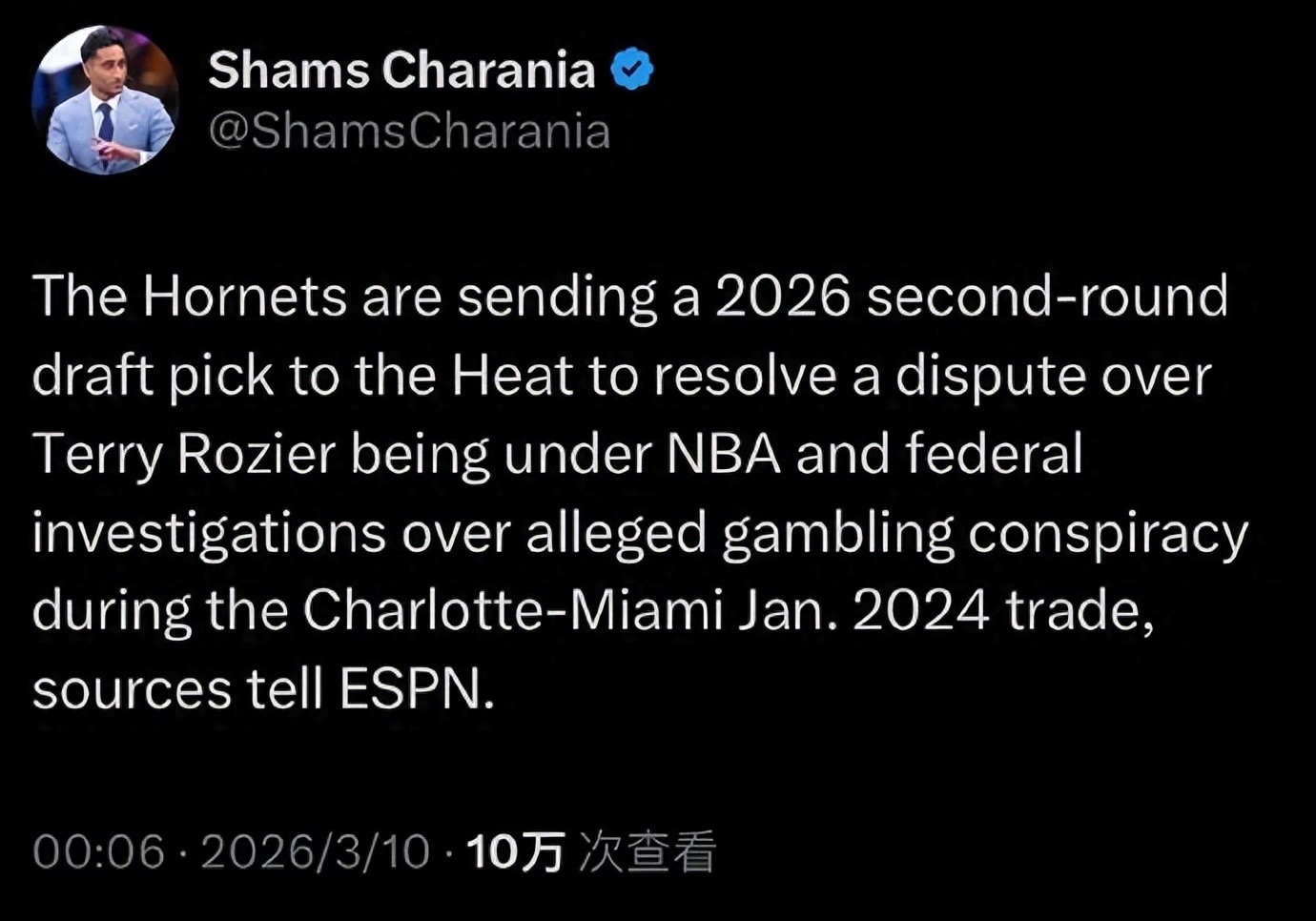Viewport: 1316px width, 921px height.
Task: Click "second-round" in the first line
Action: [1047, 297]
